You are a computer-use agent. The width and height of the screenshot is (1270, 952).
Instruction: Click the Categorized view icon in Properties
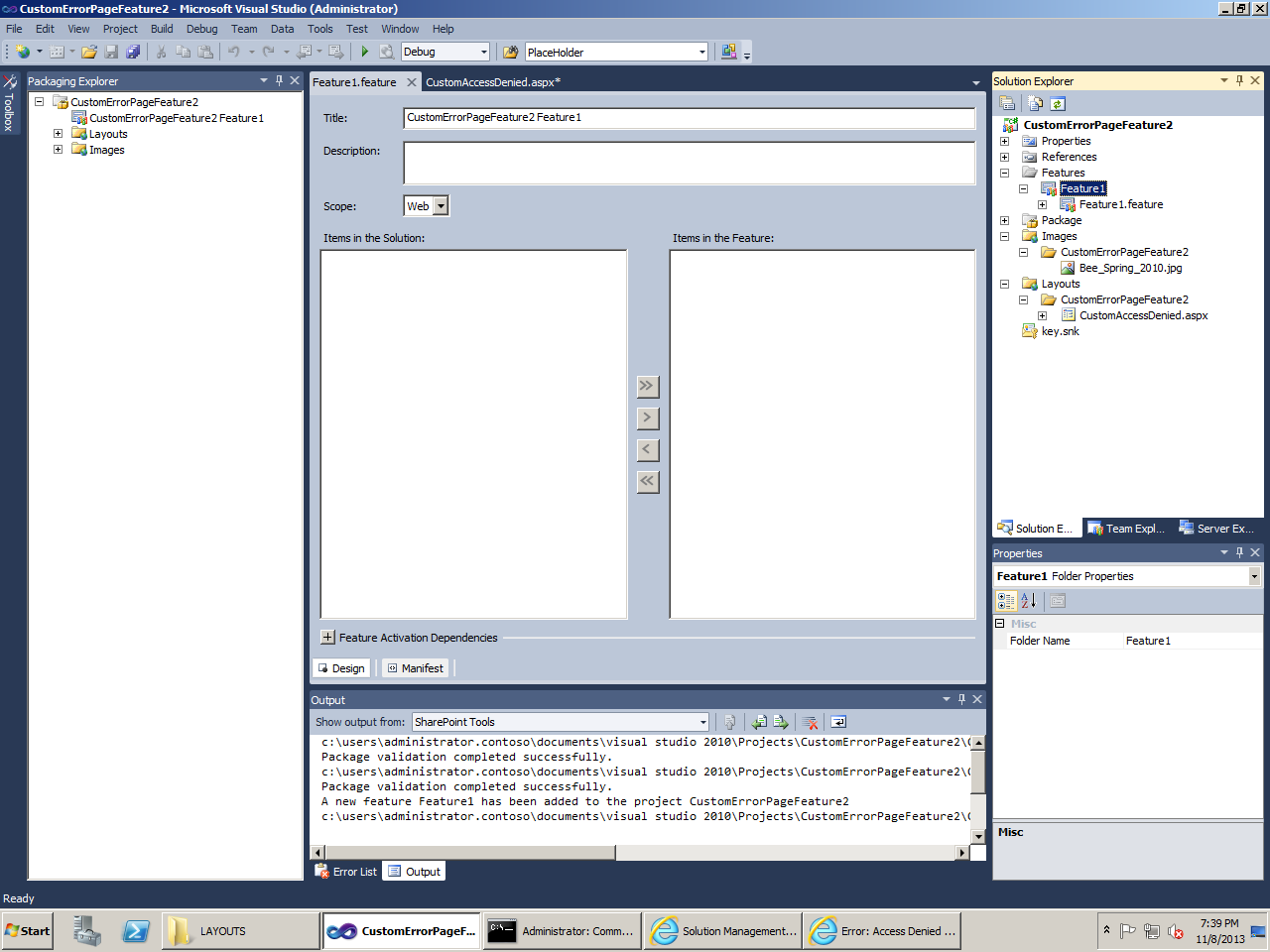click(1006, 600)
